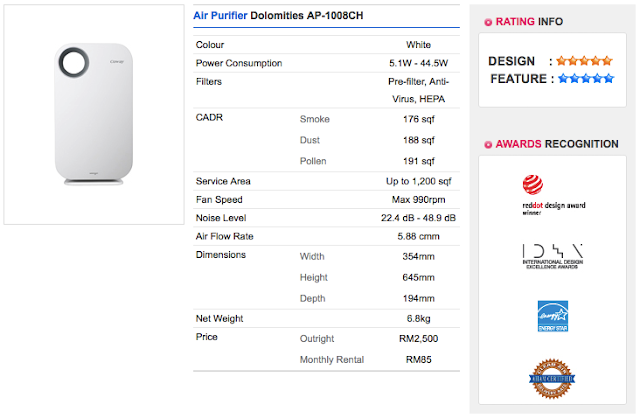Image resolution: width=640 pixels, height=418 pixels.
Task: Click the Monthly Rental sub-label
Action: (332, 360)
